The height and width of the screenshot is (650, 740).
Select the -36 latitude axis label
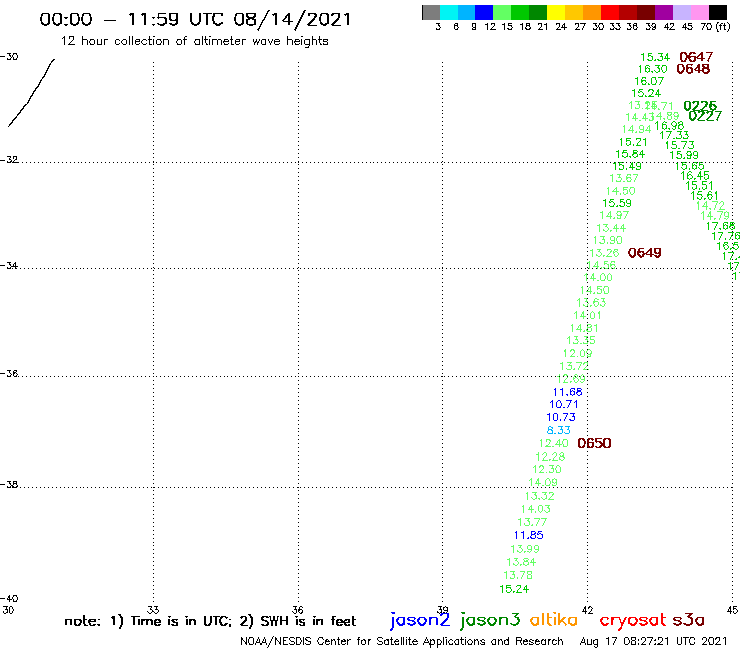click(x=9, y=373)
